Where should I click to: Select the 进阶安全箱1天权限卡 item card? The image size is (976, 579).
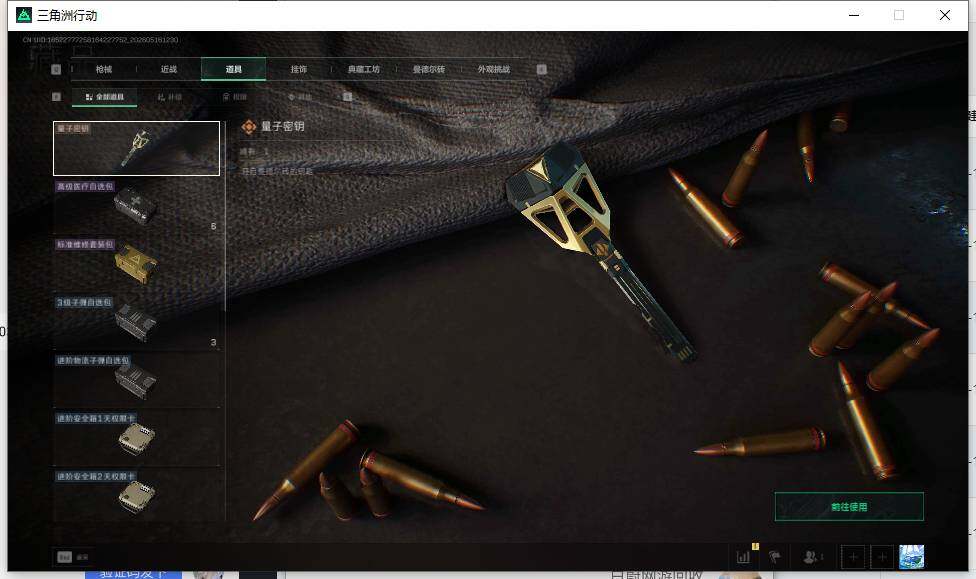tap(136, 438)
